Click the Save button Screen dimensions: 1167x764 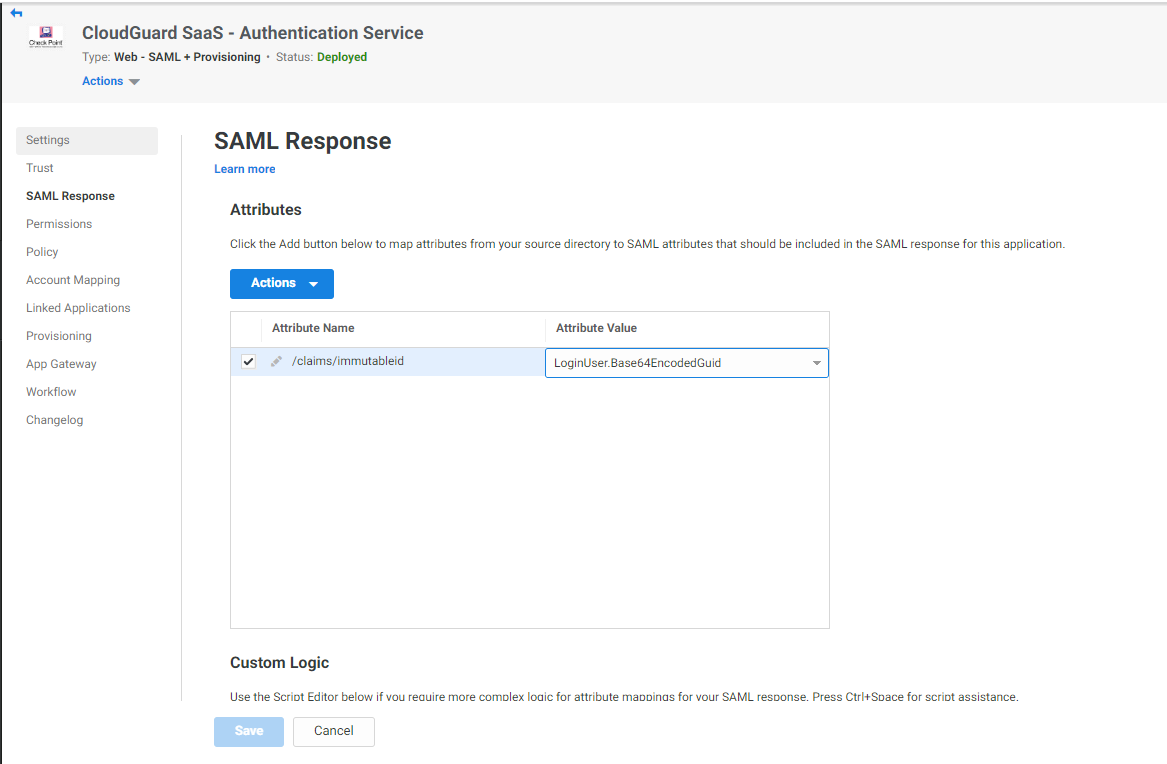pyautogui.click(x=249, y=731)
